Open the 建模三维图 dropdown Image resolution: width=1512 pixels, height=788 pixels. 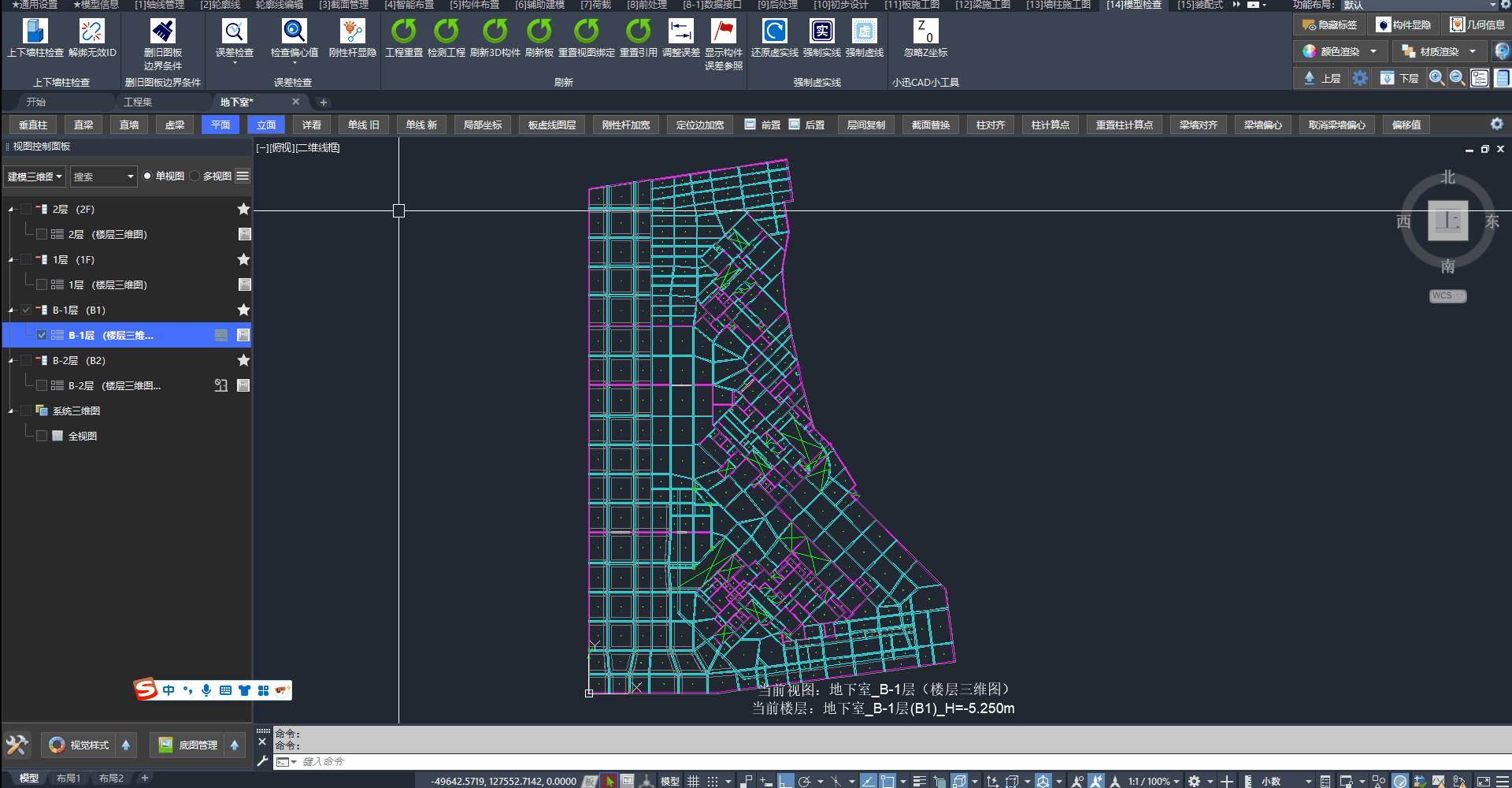tap(35, 177)
